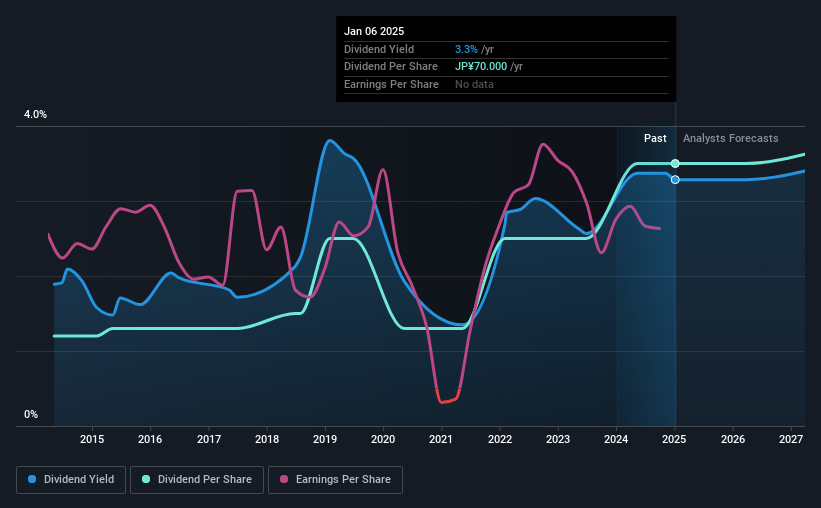
Task: Click the teal Dividend Per Share legend dot
Action: coord(146,479)
